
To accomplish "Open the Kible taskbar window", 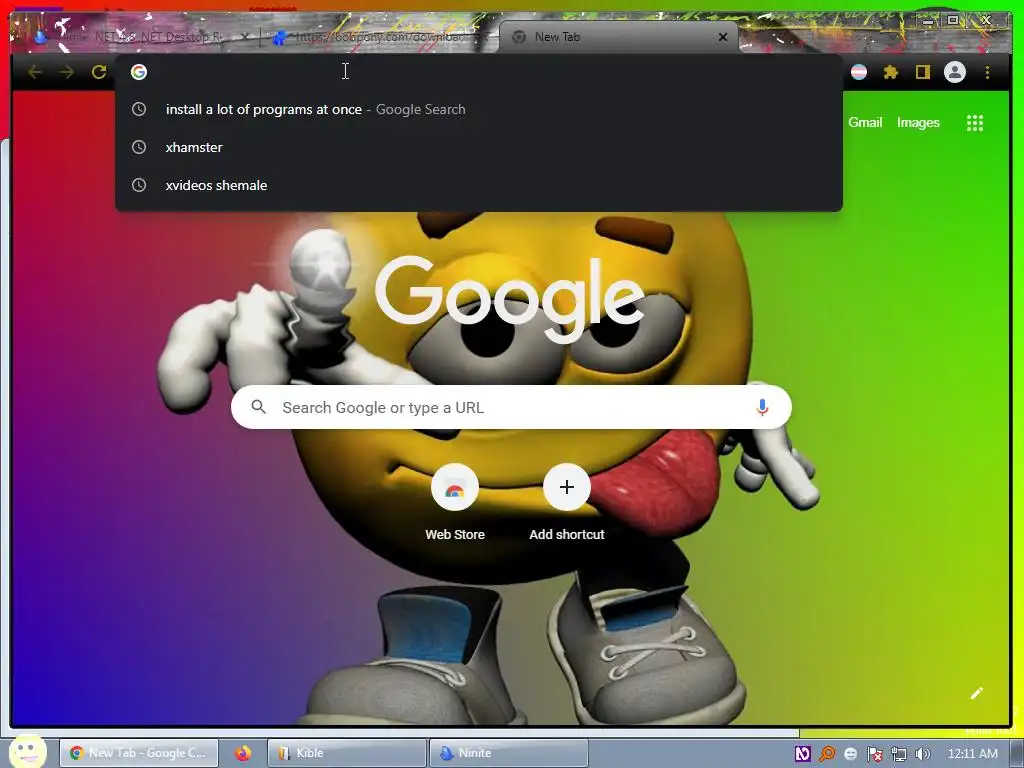I will (x=347, y=753).
